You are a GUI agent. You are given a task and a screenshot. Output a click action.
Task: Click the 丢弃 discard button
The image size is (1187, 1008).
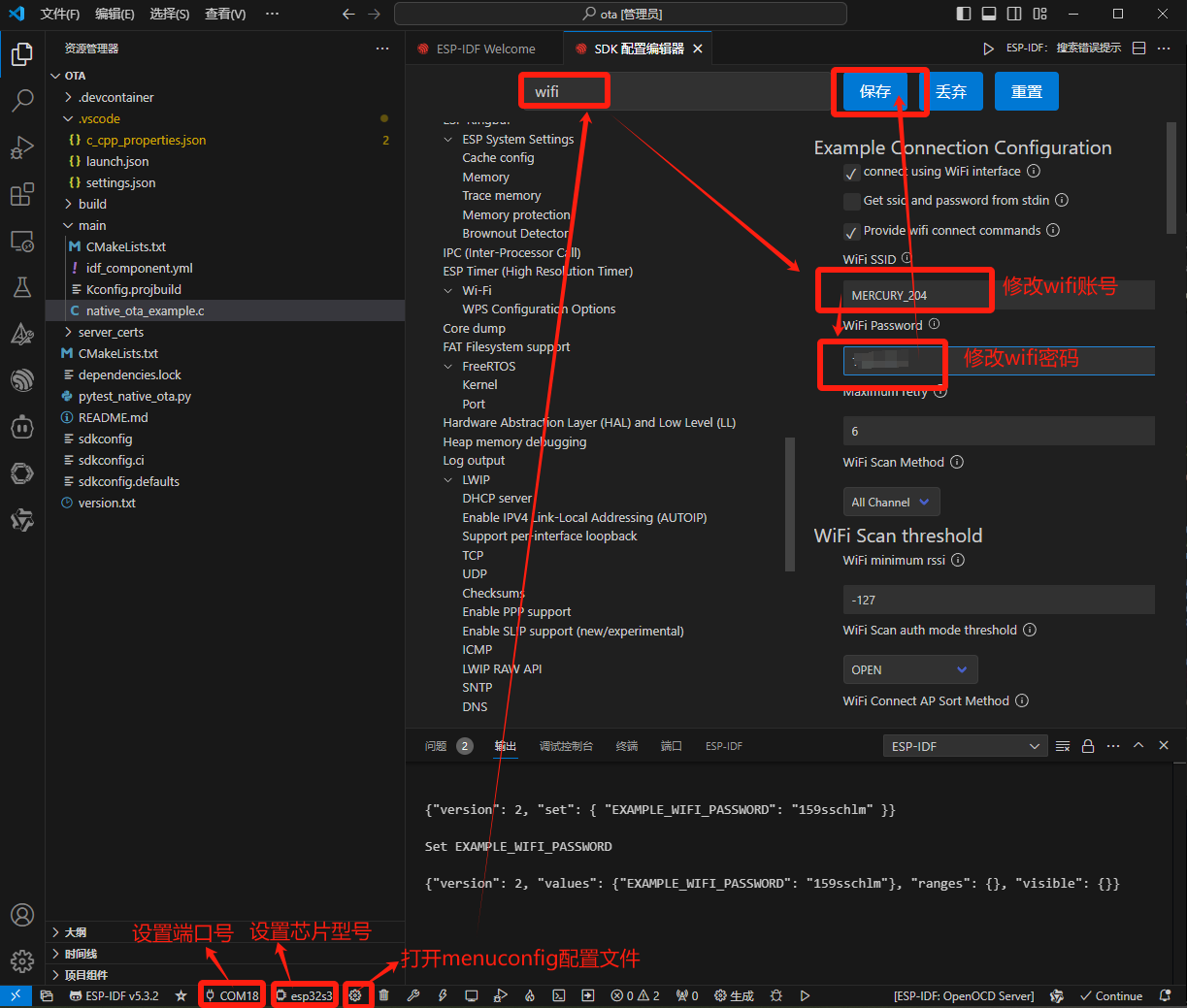tap(951, 91)
